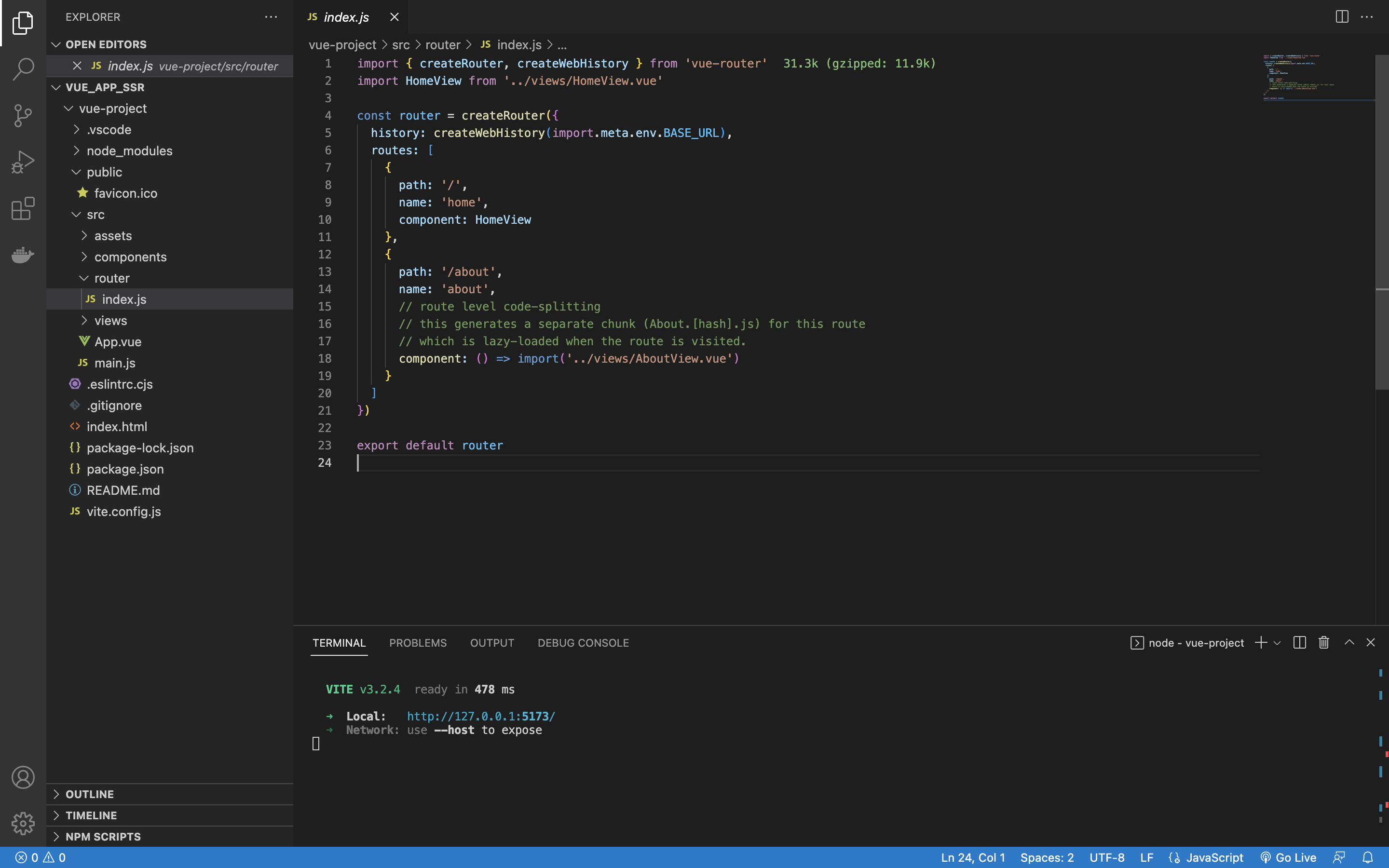Open main.js from the file tree
The height and width of the screenshot is (868, 1389).
click(170, 364)
